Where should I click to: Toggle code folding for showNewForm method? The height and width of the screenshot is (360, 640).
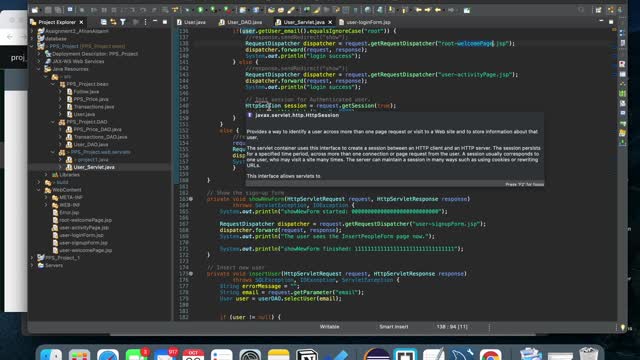point(191,199)
